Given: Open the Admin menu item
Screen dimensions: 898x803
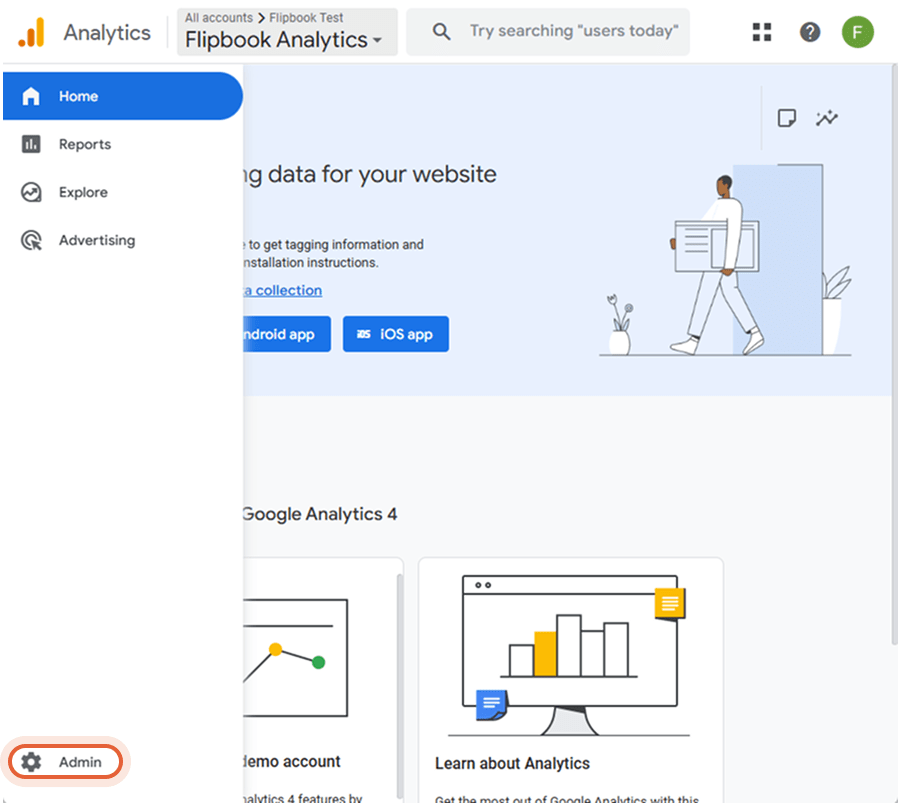Looking at the screenshot, I should (x=65, y=762).
